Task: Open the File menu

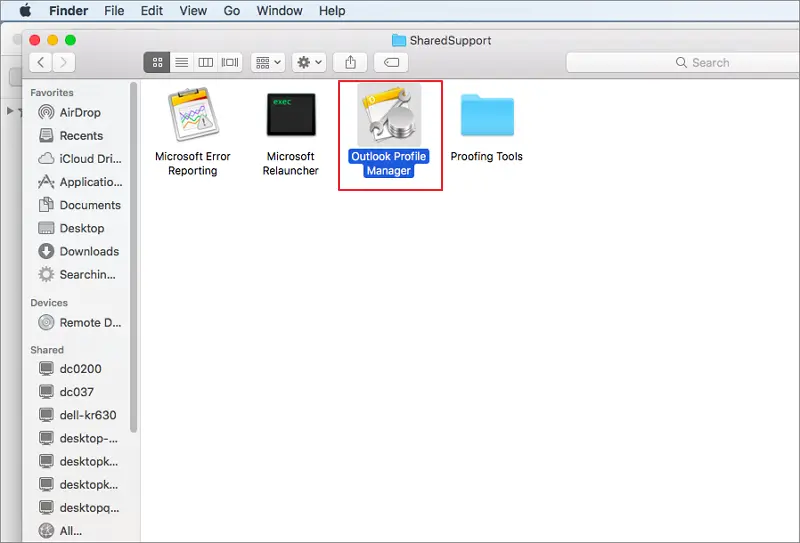Action: click(x=114, y=11)
